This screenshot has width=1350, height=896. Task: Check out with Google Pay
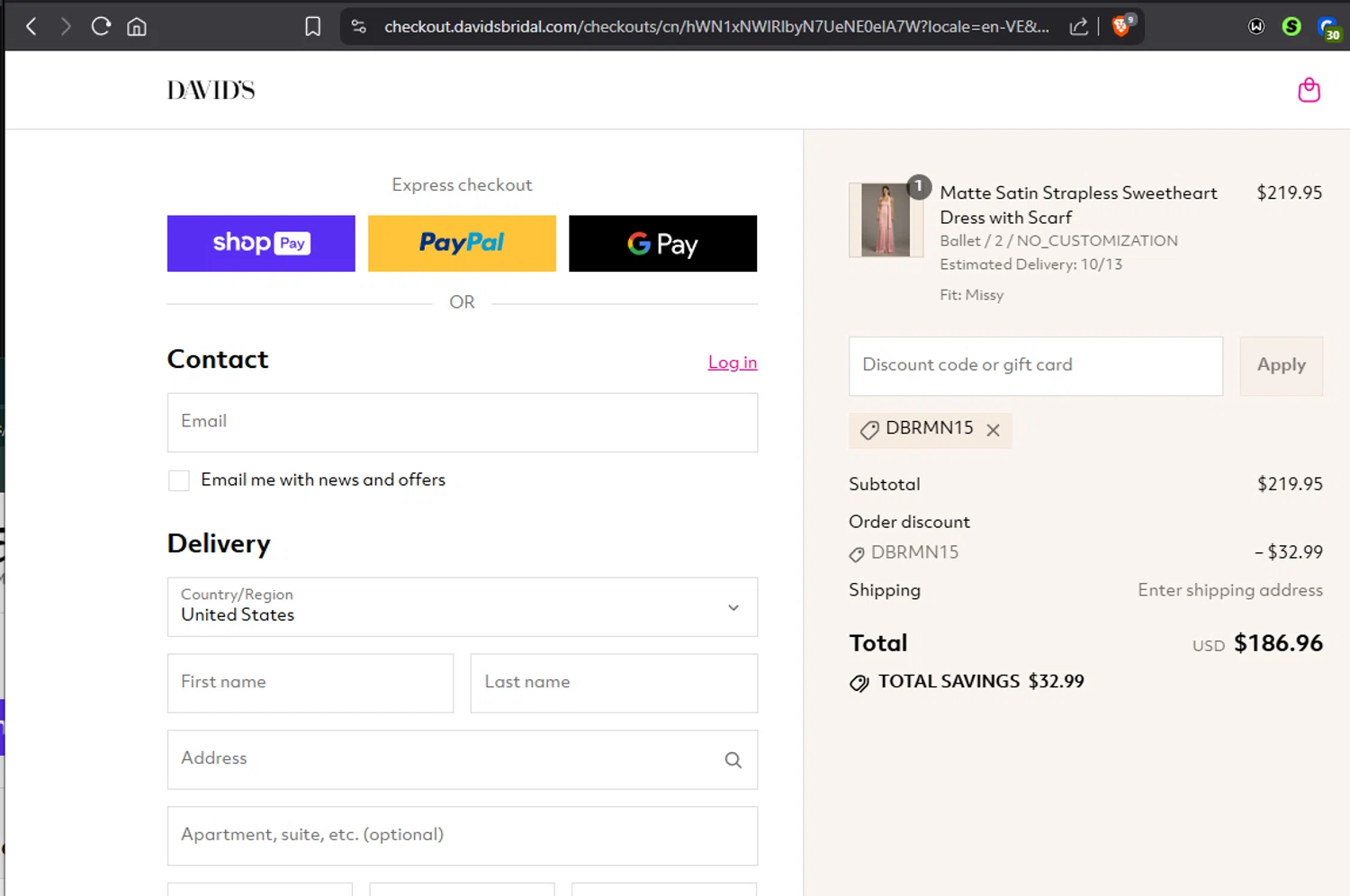coord(662,243)
